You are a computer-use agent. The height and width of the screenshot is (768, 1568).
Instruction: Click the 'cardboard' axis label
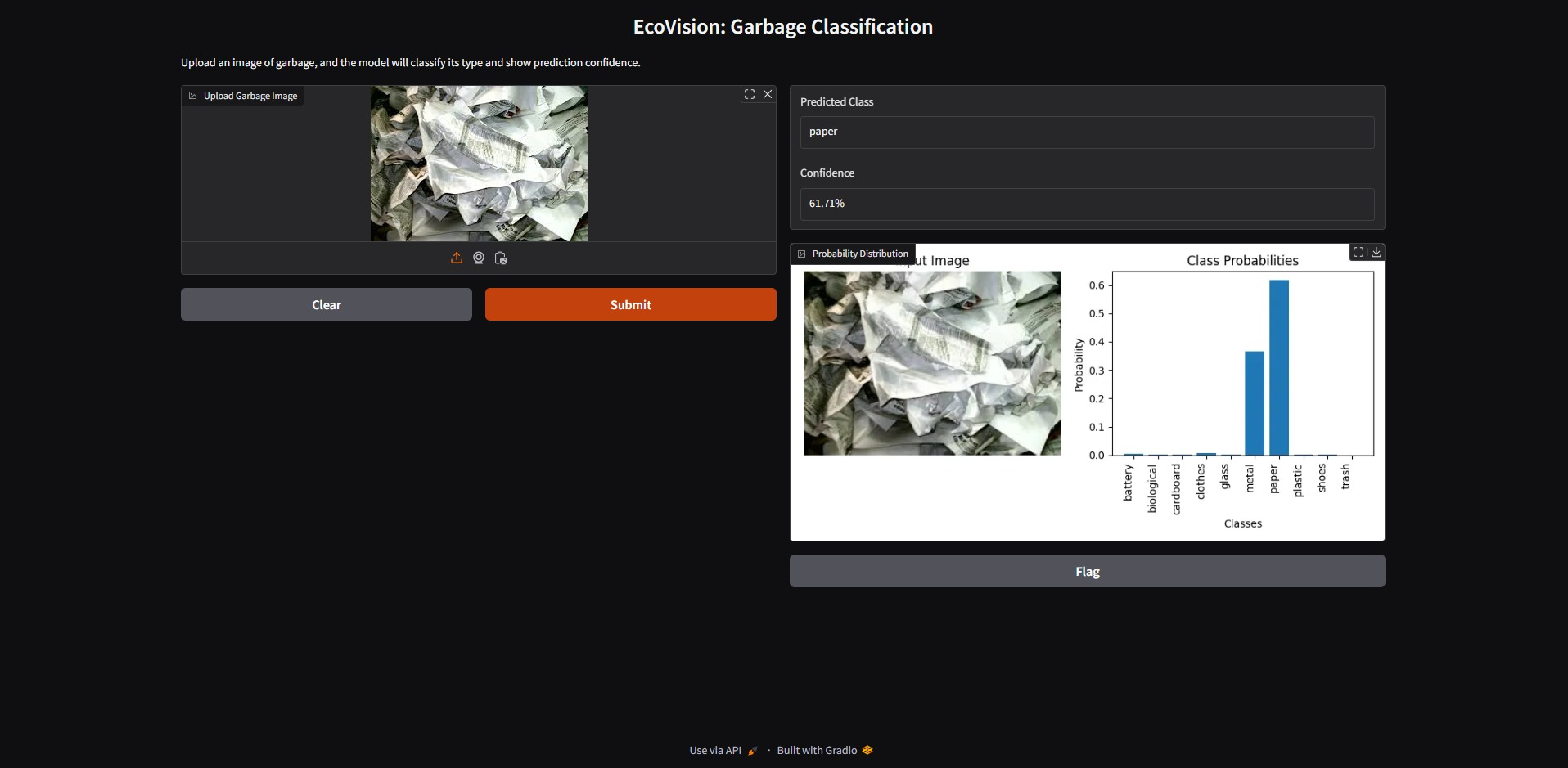pos(1176,489)
